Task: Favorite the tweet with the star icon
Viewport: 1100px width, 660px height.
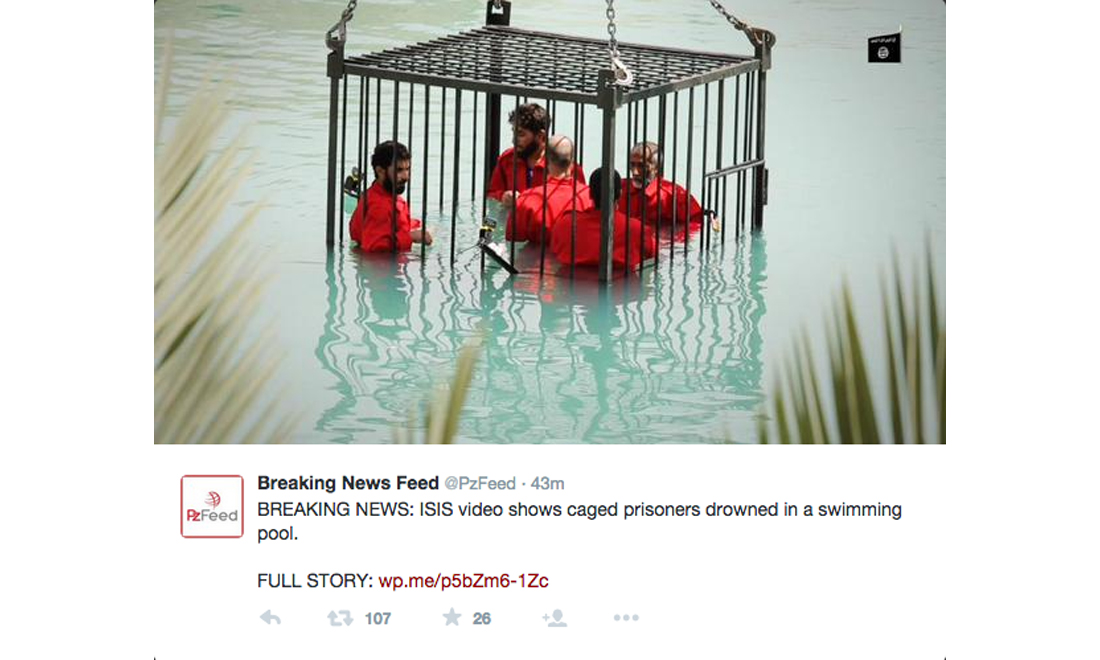Action: [x=452, y=617]
